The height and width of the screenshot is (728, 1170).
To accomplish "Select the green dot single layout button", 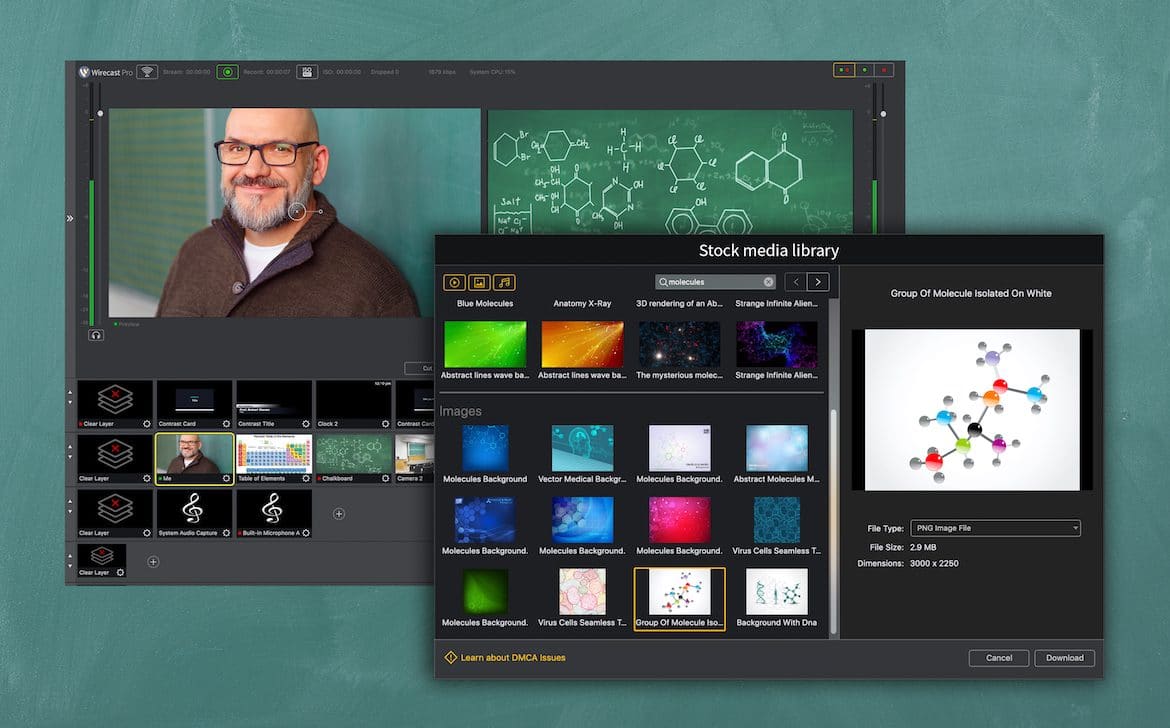I will tap(864, 70).
